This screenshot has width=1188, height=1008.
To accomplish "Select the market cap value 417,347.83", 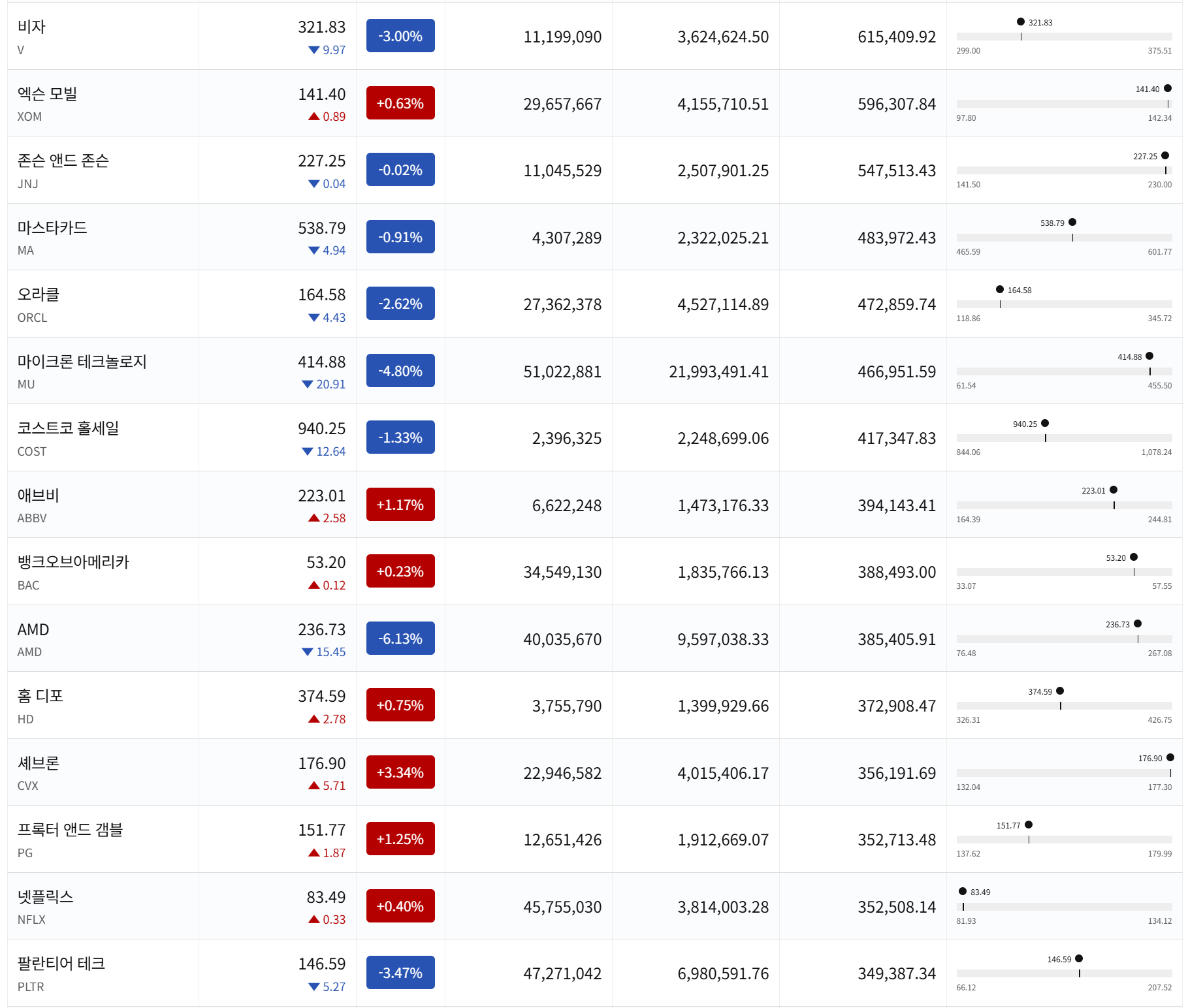I will (897, 439).
